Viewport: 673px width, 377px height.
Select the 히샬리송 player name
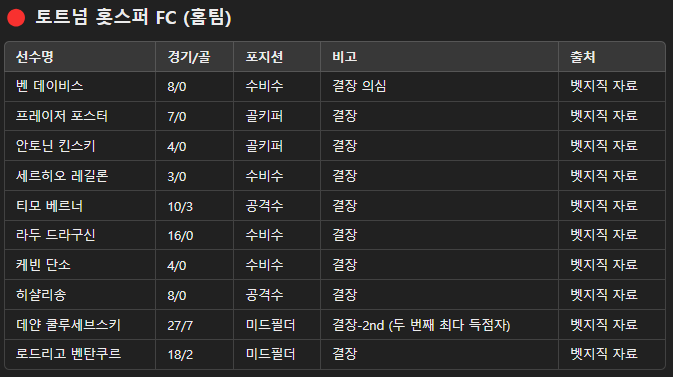point(41,295)
